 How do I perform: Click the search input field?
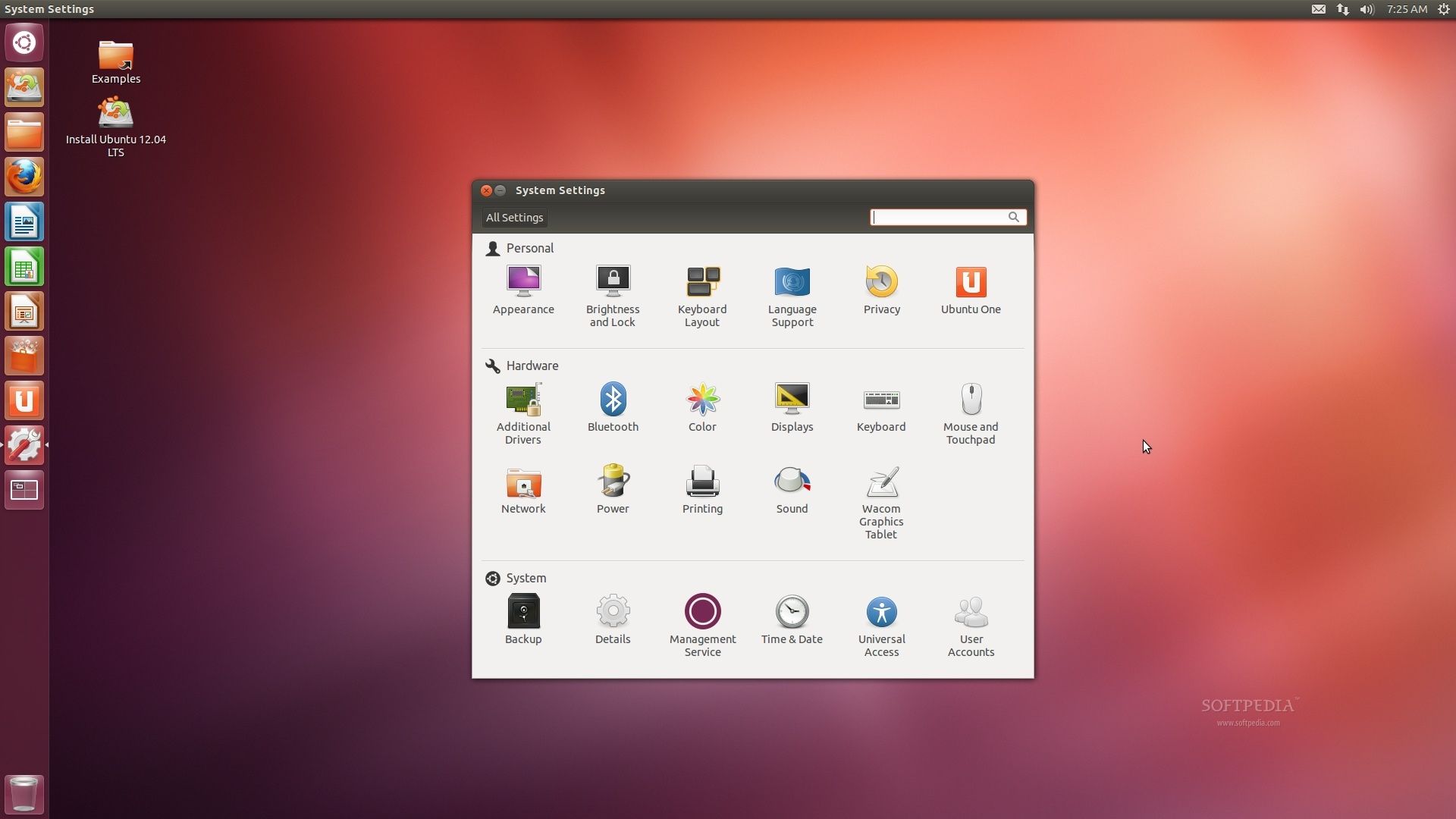tap(943, 217)
